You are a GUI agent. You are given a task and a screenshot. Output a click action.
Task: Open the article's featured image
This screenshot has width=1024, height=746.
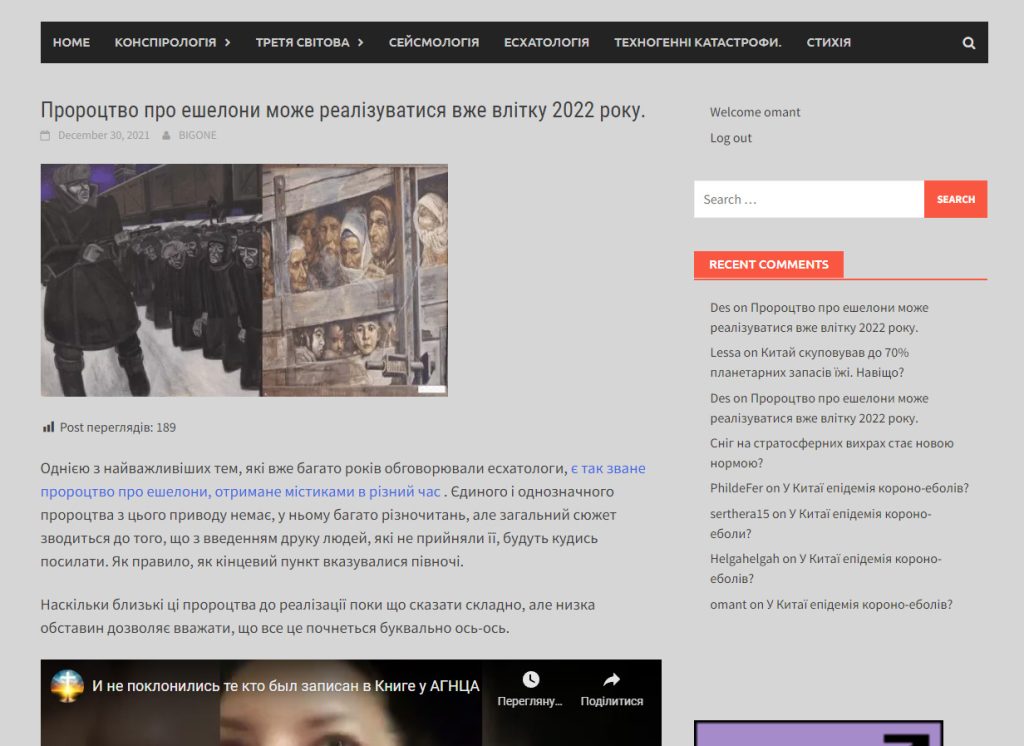(244, 280)
